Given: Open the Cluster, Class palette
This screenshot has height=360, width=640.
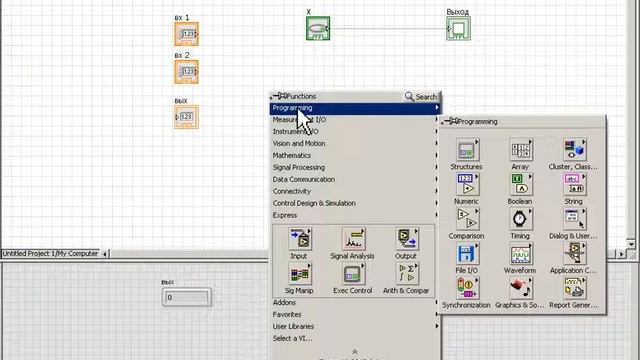Looking at the screenshot, I should [574, 150].
